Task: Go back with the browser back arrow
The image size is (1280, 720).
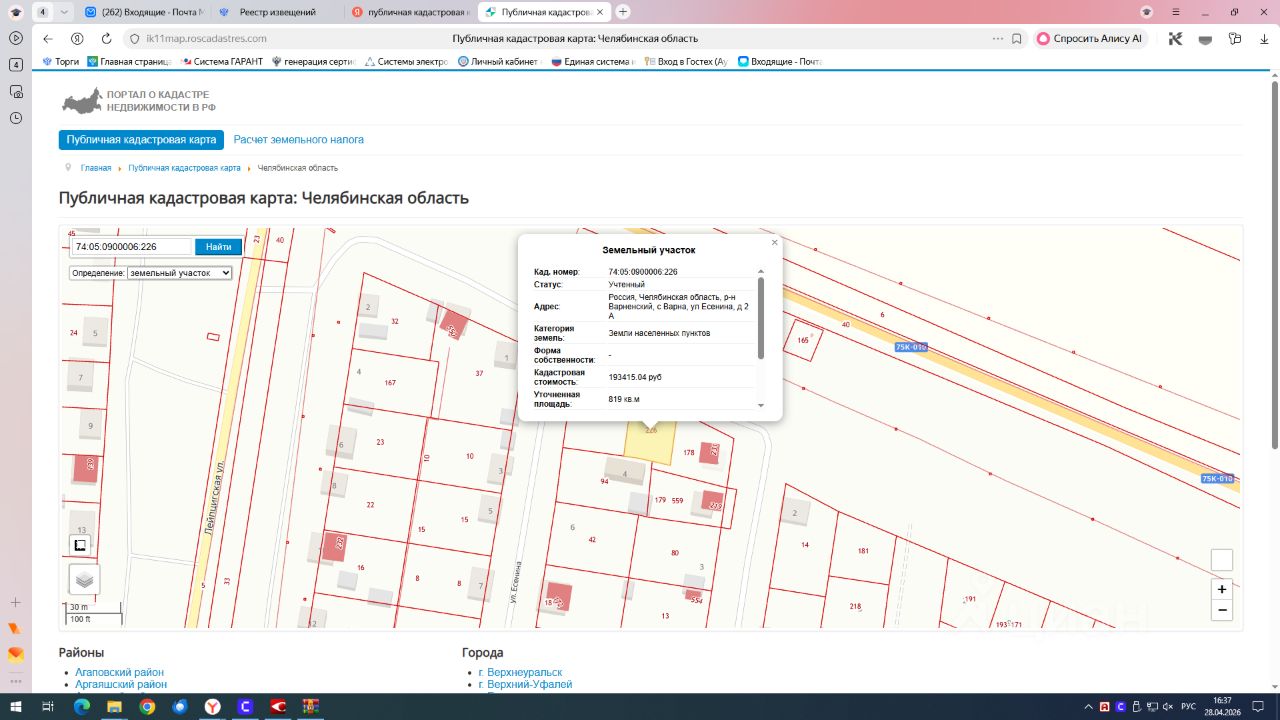Action: point(48,38)
